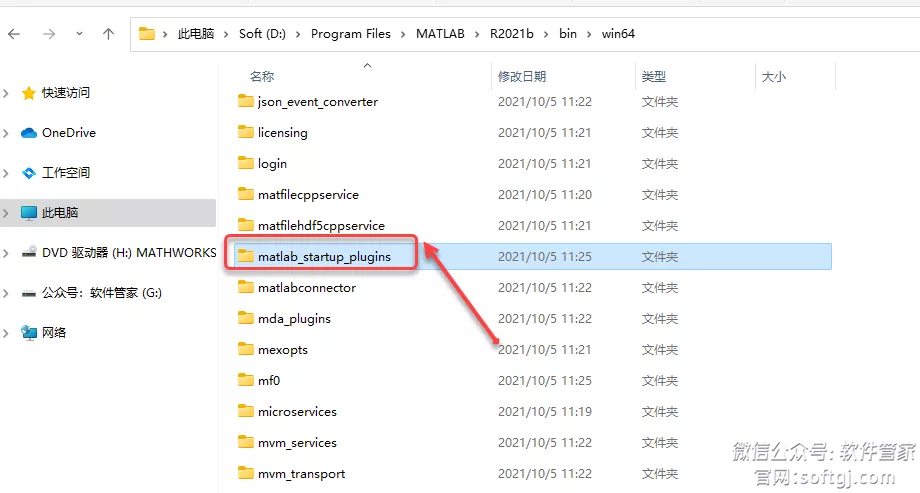Open 快速访问 in the sidebar
Viewport: 920px width, 493px height.
coord(66,93)
